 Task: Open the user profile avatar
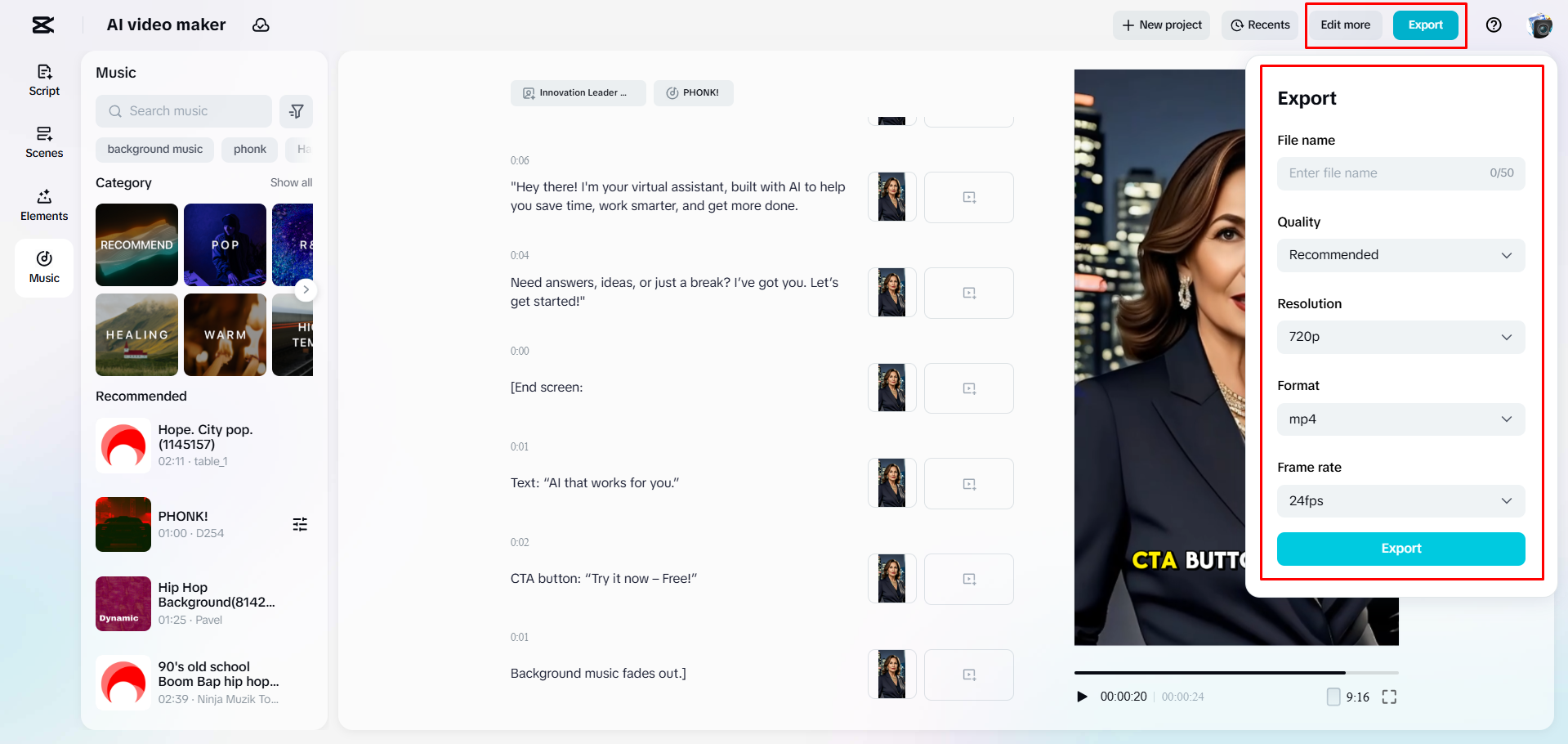pos(1540,25)
